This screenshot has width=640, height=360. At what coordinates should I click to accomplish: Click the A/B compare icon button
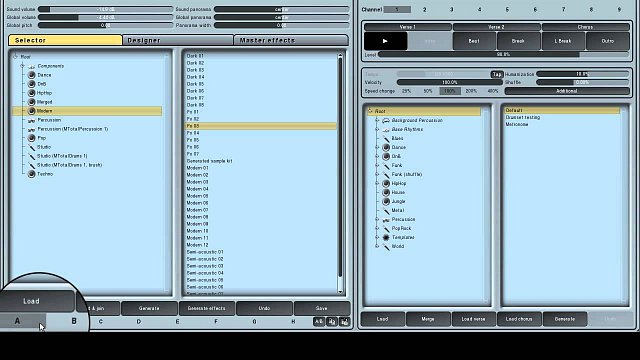click(x=319, y=322)
